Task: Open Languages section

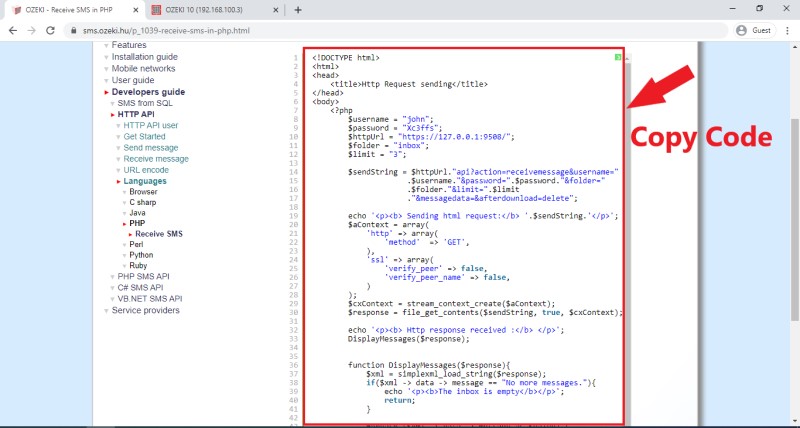Action: tap(145, 181)
